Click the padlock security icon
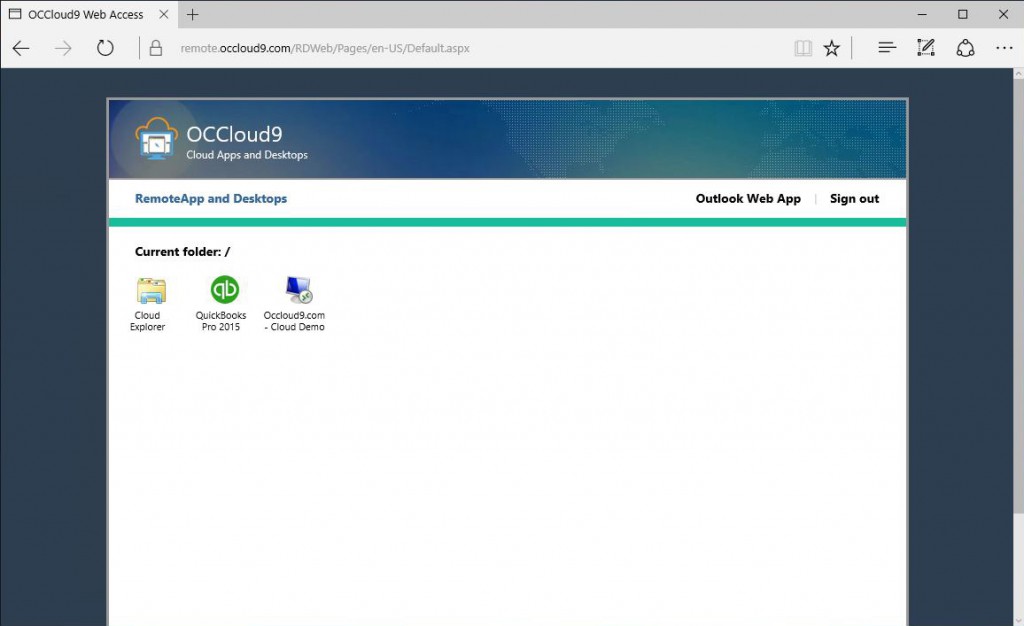The image size is (1024, 626). coord(155,48)
